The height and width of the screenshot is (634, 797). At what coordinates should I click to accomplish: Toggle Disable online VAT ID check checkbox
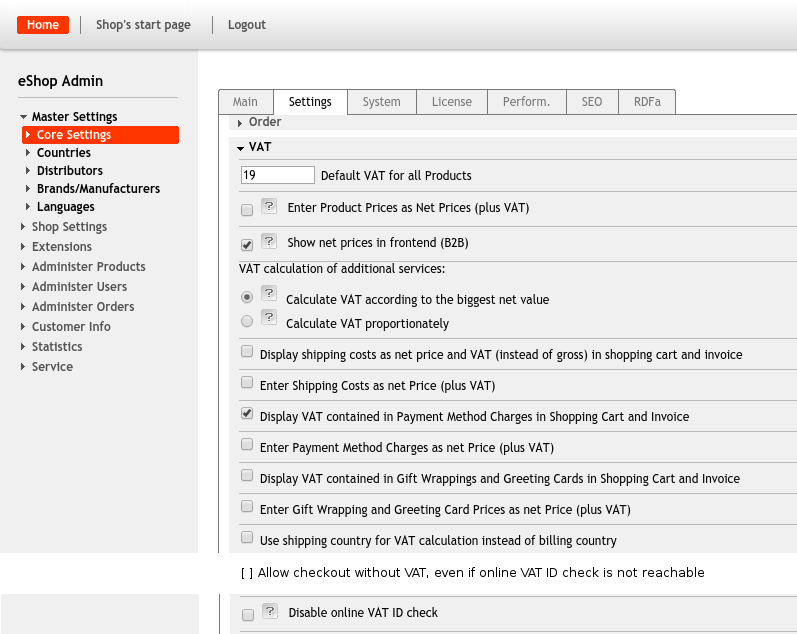(247, 615)
